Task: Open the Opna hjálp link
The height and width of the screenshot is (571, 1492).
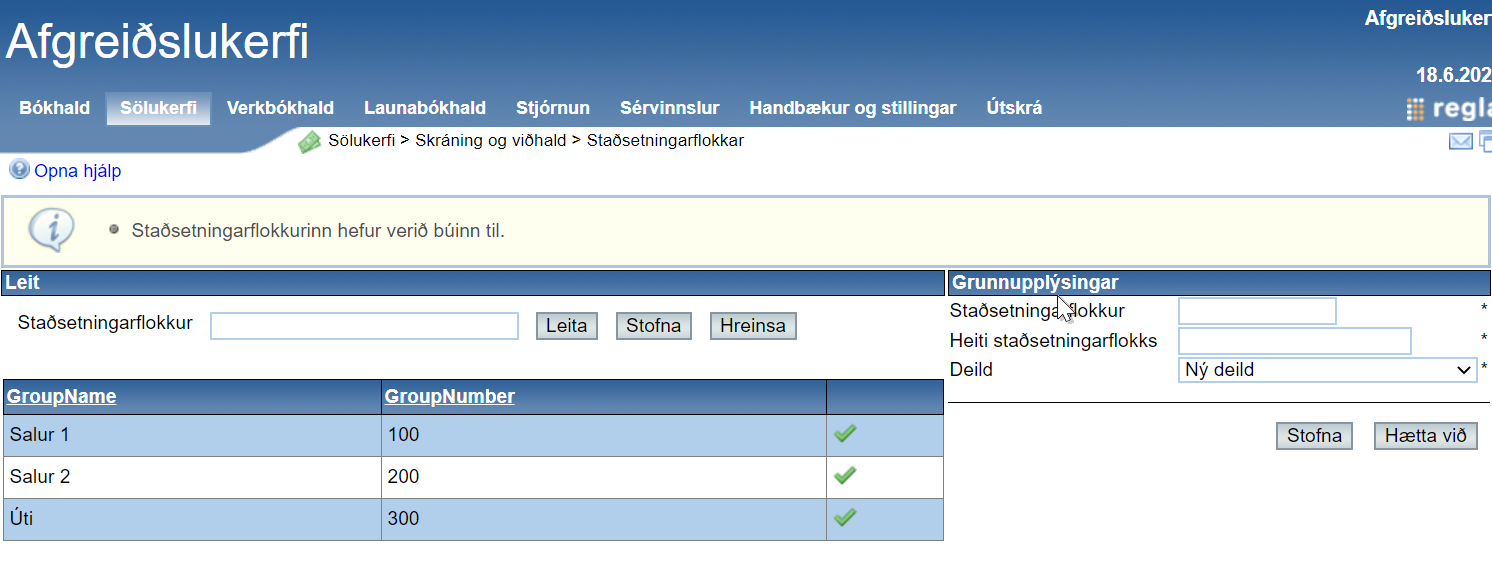Action: (x=78, y=171)
